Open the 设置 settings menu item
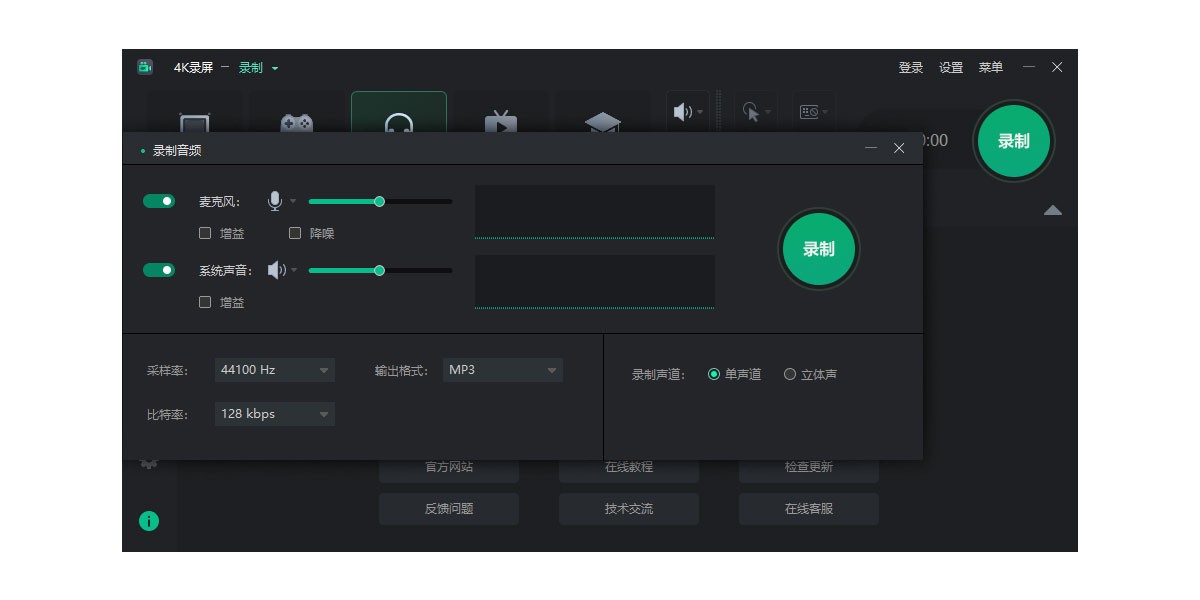Viewport: 1200px width, 600px height. [950, 68]
